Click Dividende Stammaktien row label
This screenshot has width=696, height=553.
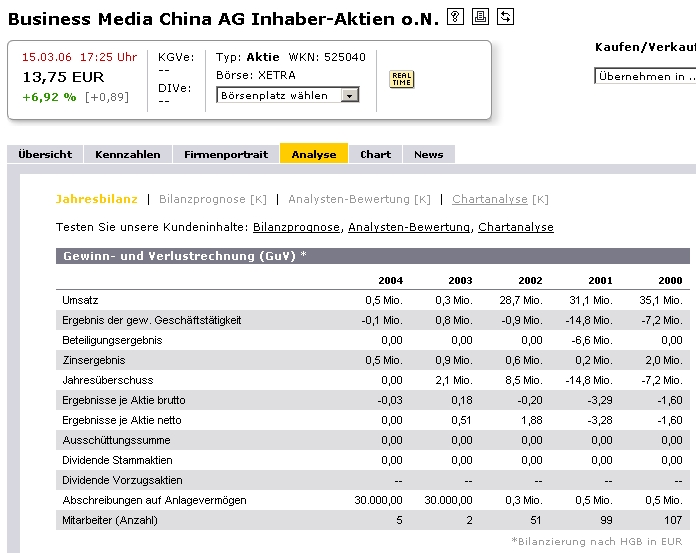117,460
